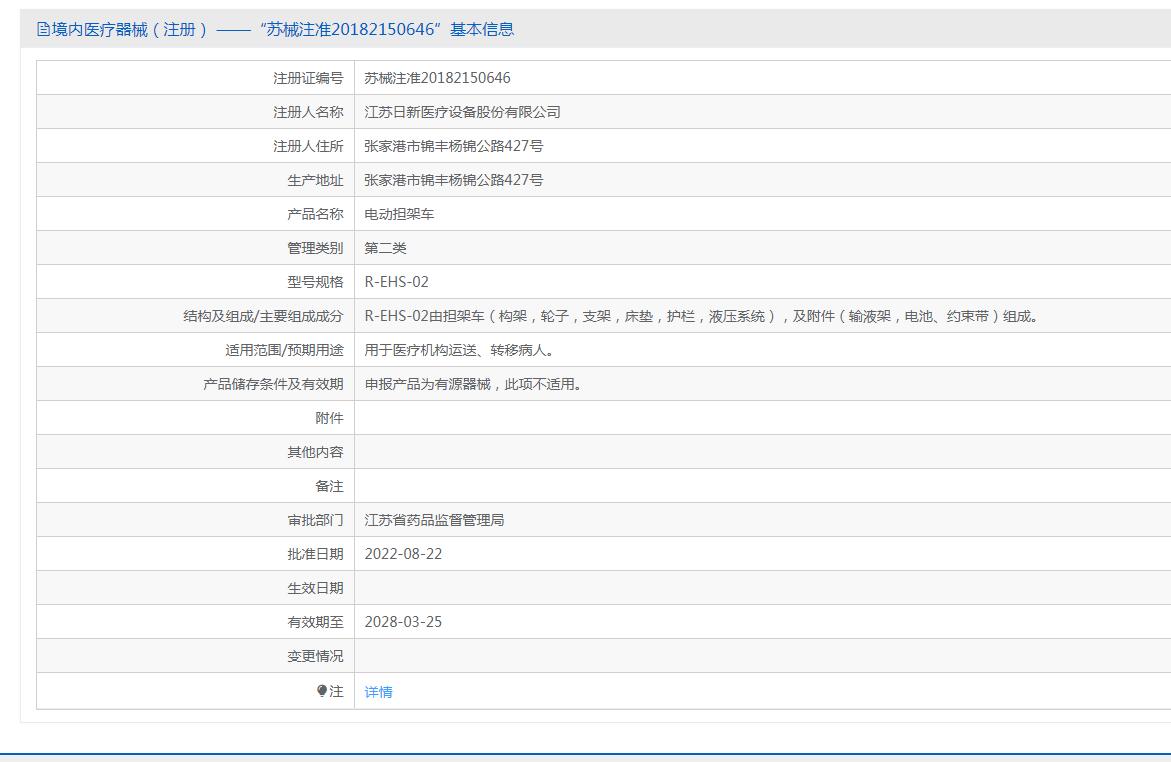This screenshot has height=762, width=1171.
Task: Click the label 审批部门
Action: tap(315, 520)
